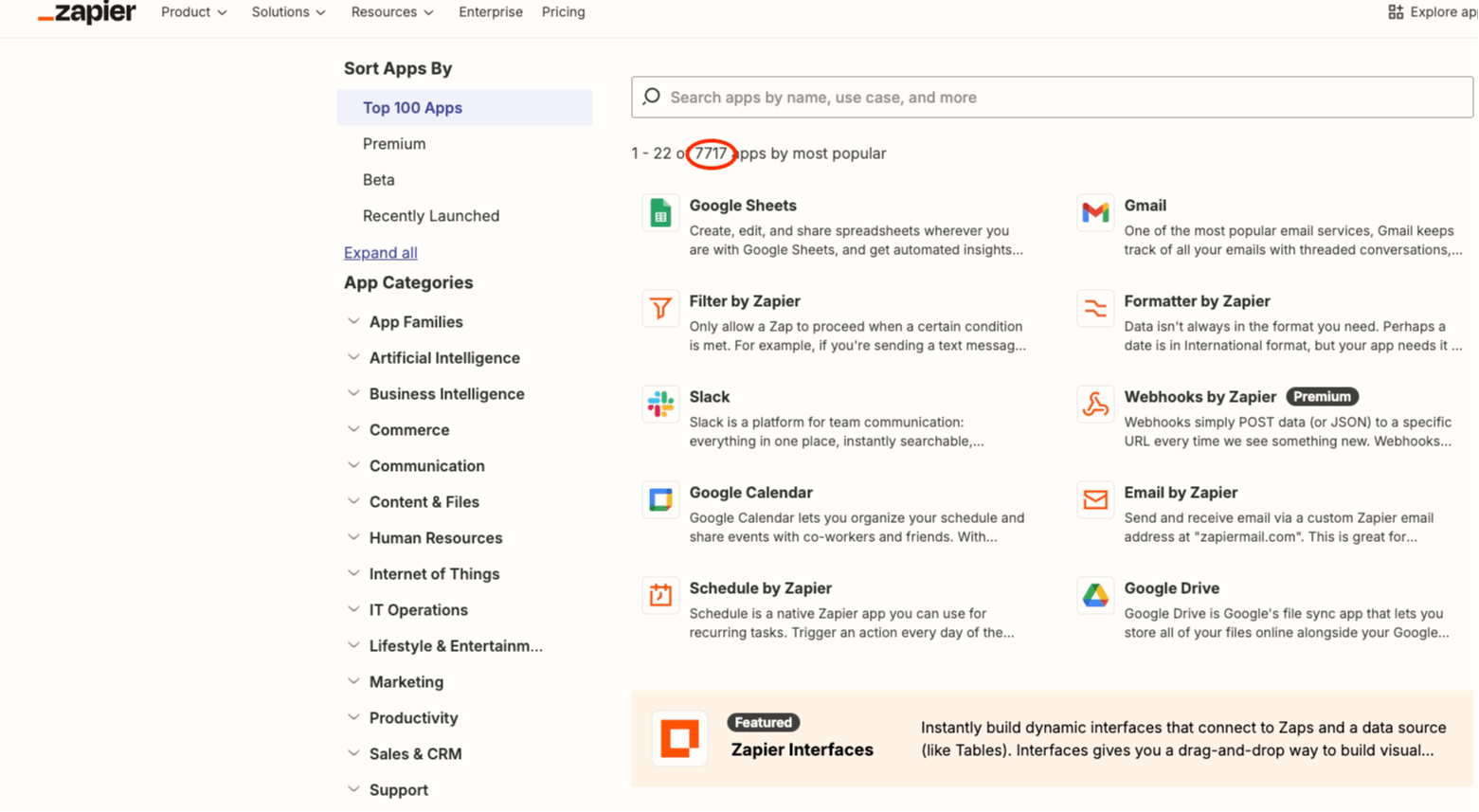Expand the Support category
The height and width of the screenshot is (812, 1479).
coord(388,790)
